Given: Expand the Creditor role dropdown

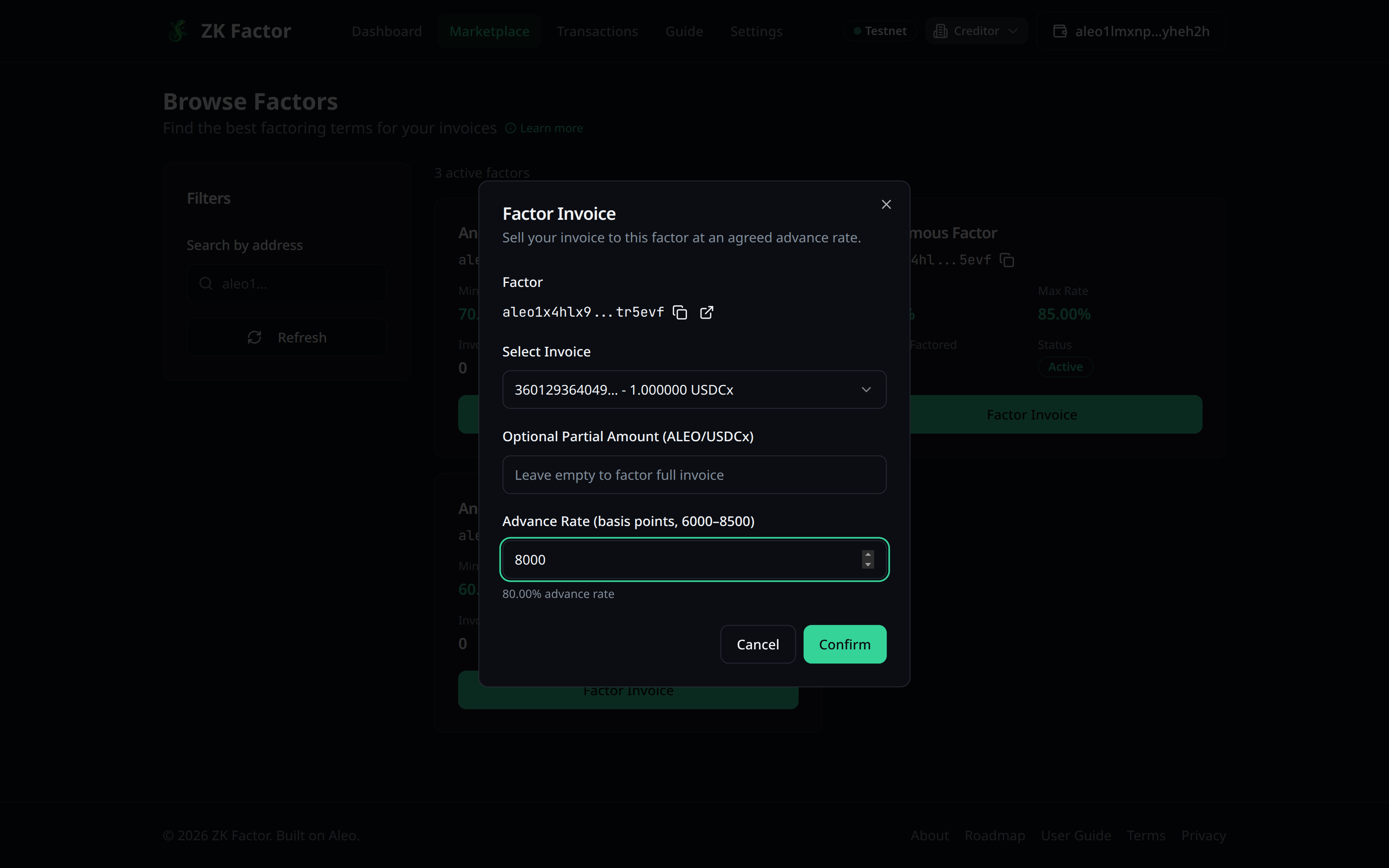Looking at the screenshot, I should pos(1014,31).
